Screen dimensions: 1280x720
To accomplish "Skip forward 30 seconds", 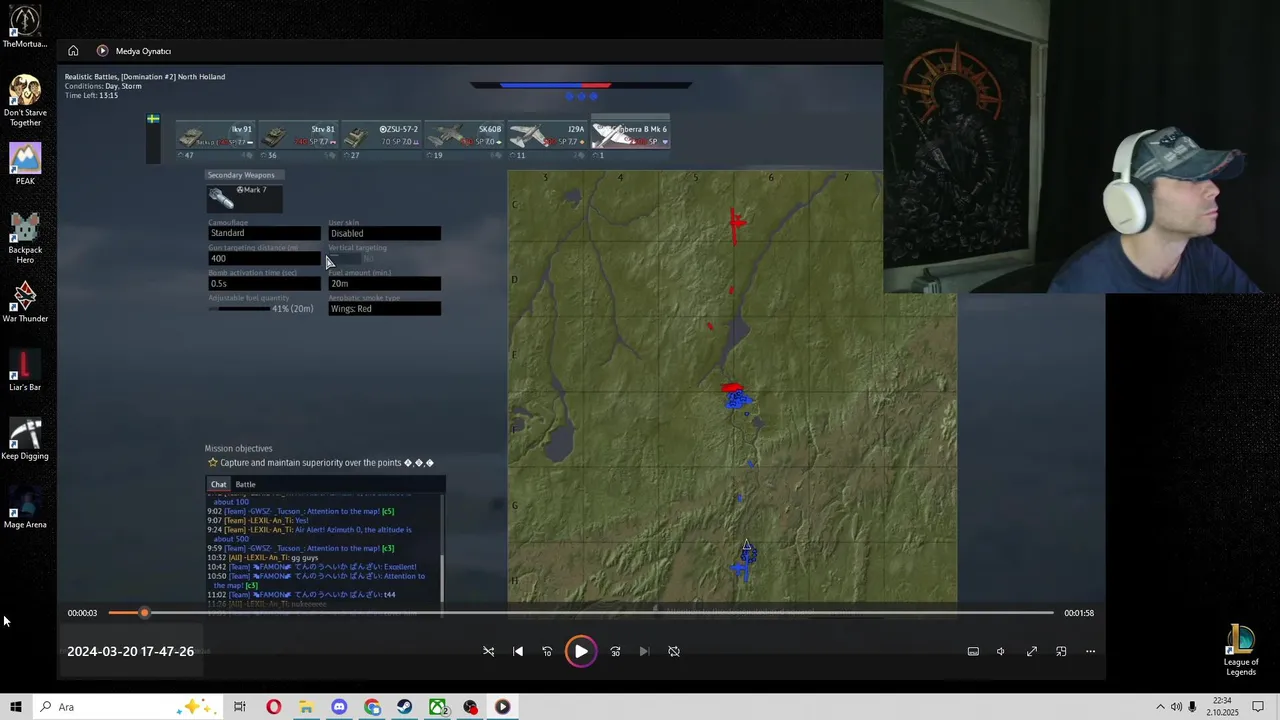I will pyautogui.click(x=615, y=651).
